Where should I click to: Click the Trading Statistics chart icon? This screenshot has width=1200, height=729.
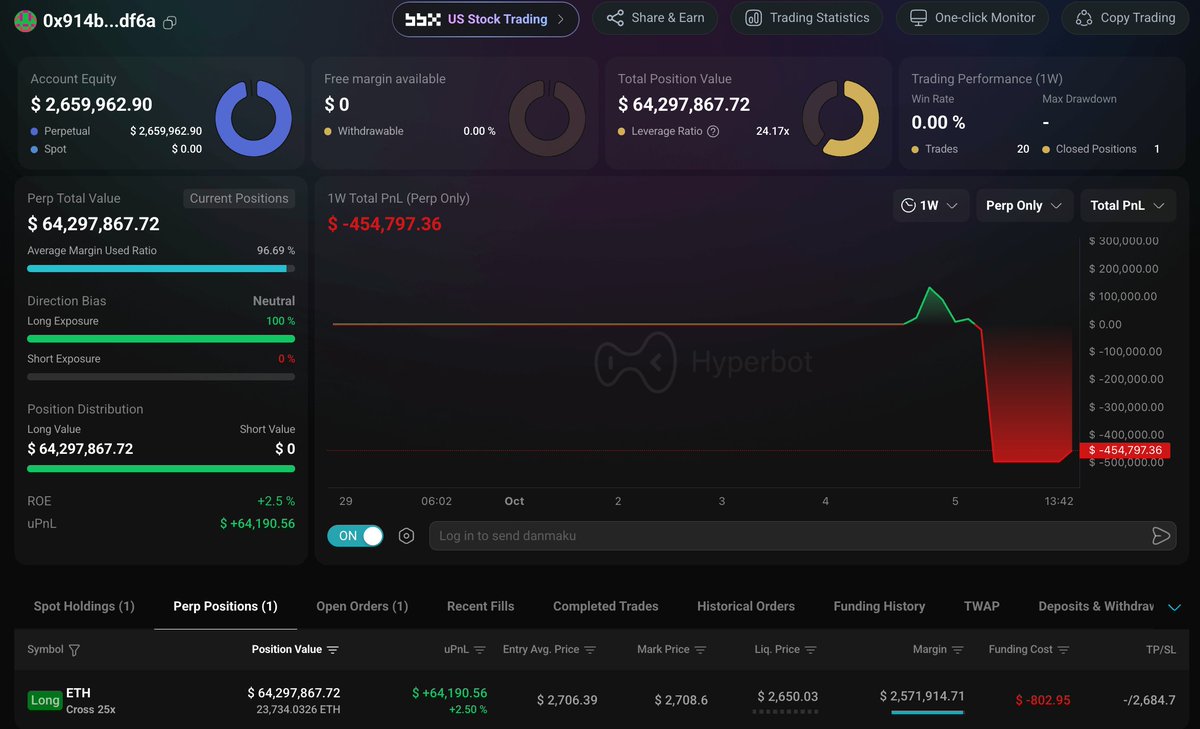click(753, 18)
